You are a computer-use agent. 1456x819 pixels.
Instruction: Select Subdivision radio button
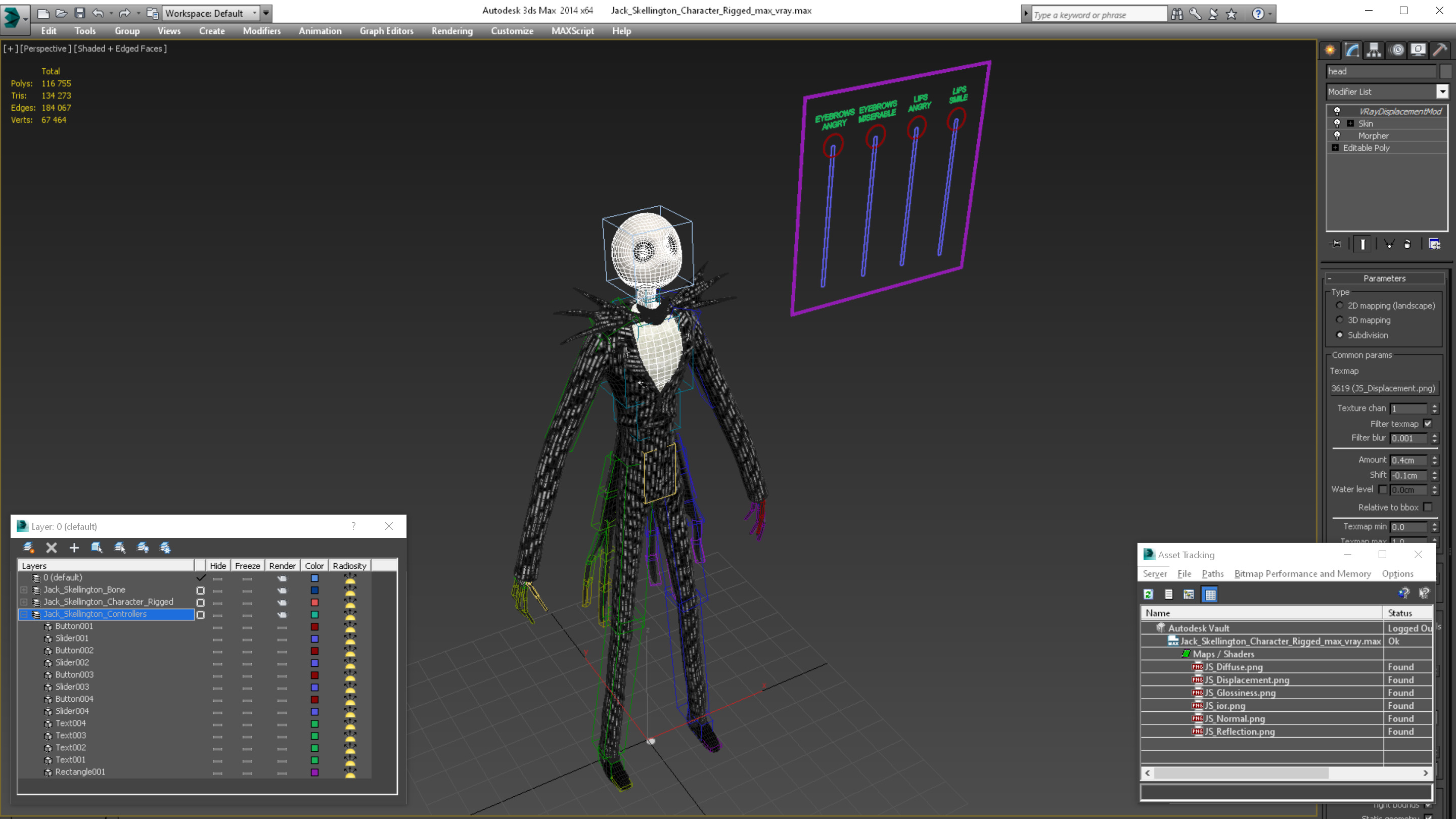pyautogui.click(x=1339, y=335)
